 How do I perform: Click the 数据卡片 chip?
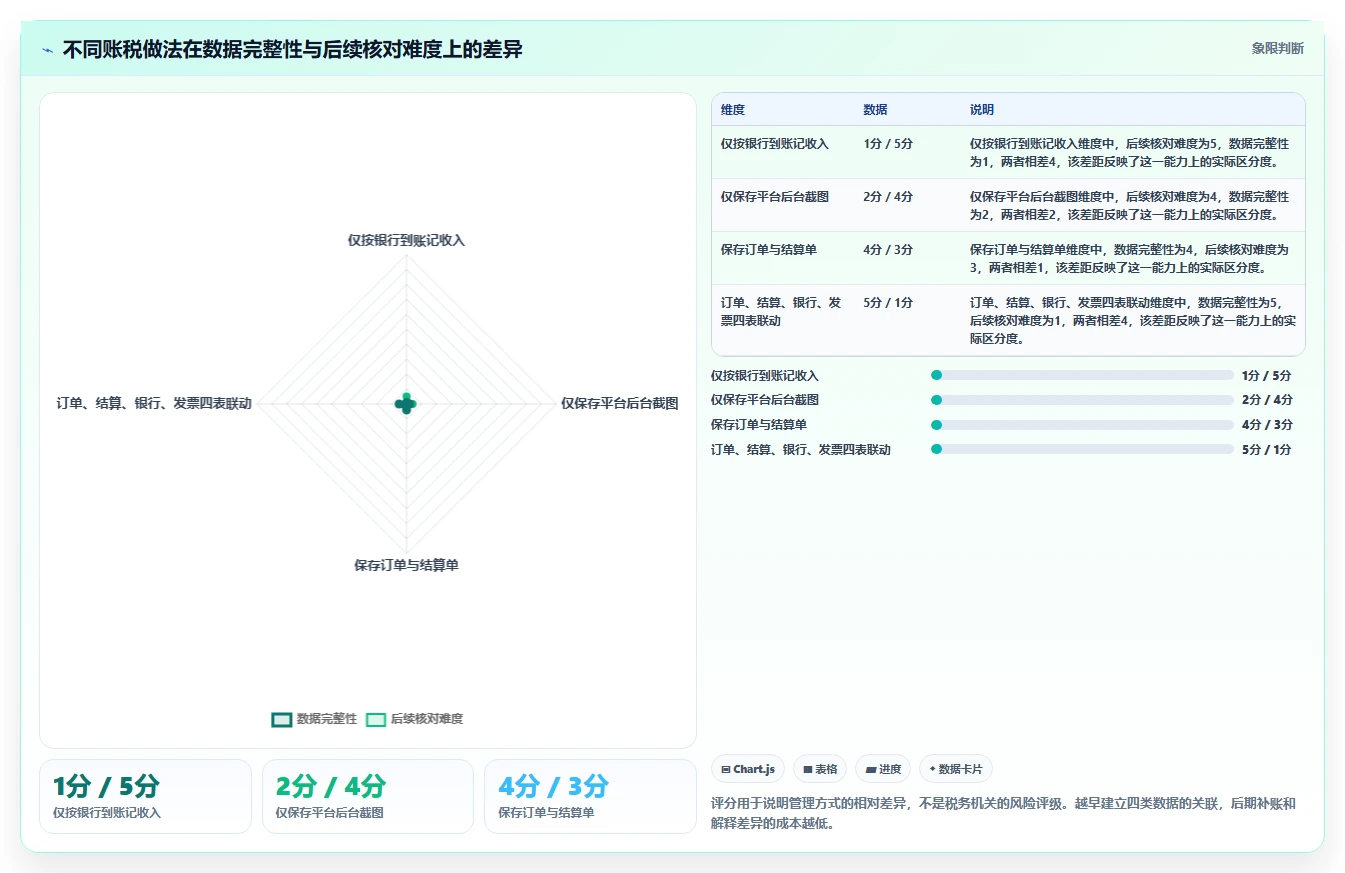956,769
